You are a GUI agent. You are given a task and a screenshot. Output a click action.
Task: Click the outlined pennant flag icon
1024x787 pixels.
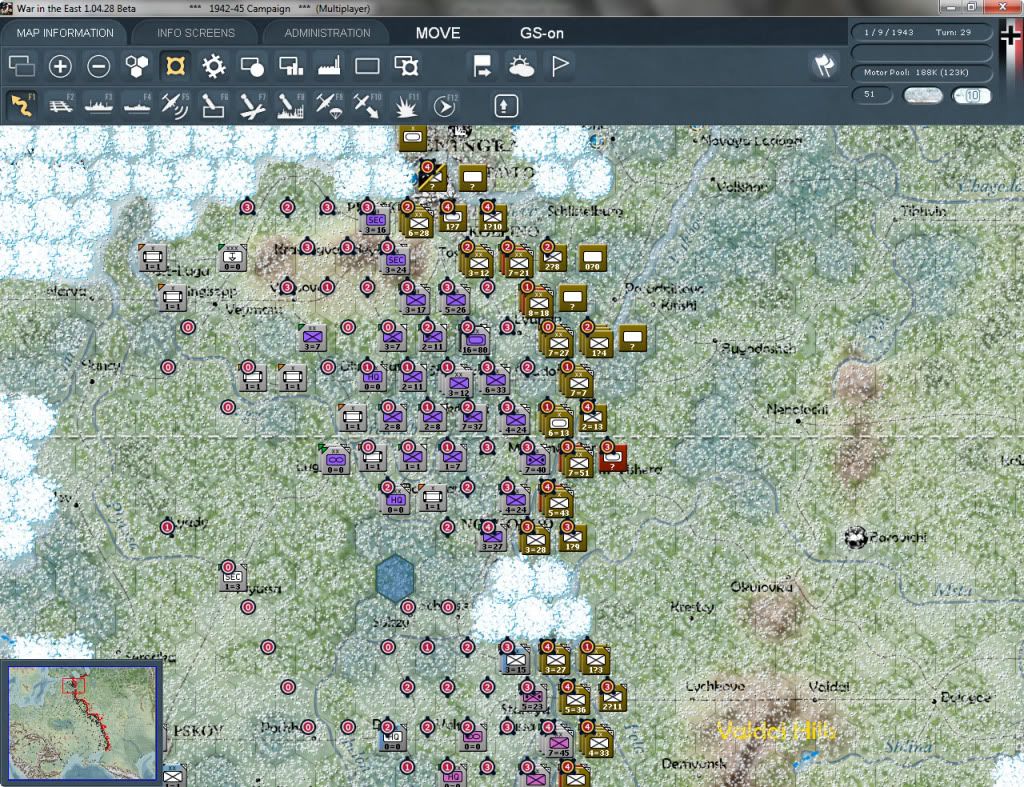point(560,66)
